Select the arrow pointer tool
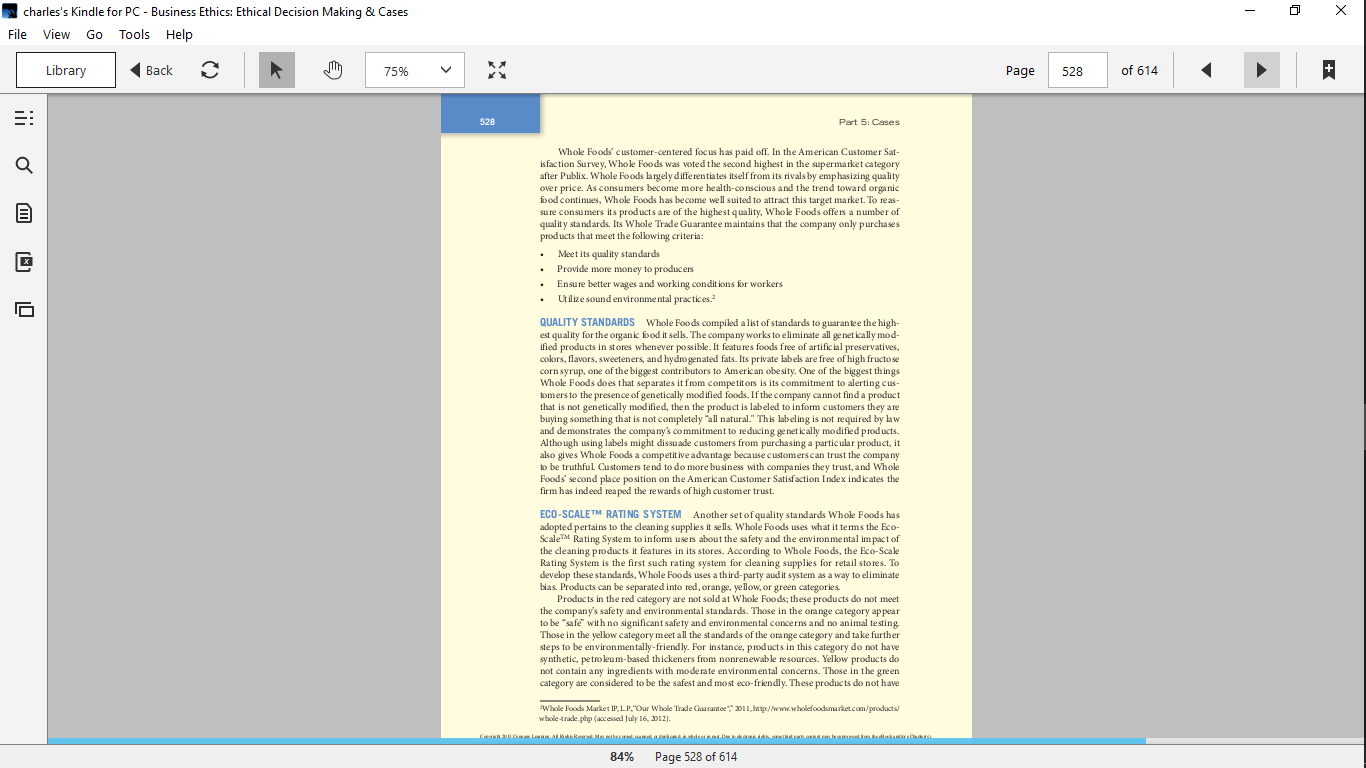 pyautogui.click(x=277, y=70)
